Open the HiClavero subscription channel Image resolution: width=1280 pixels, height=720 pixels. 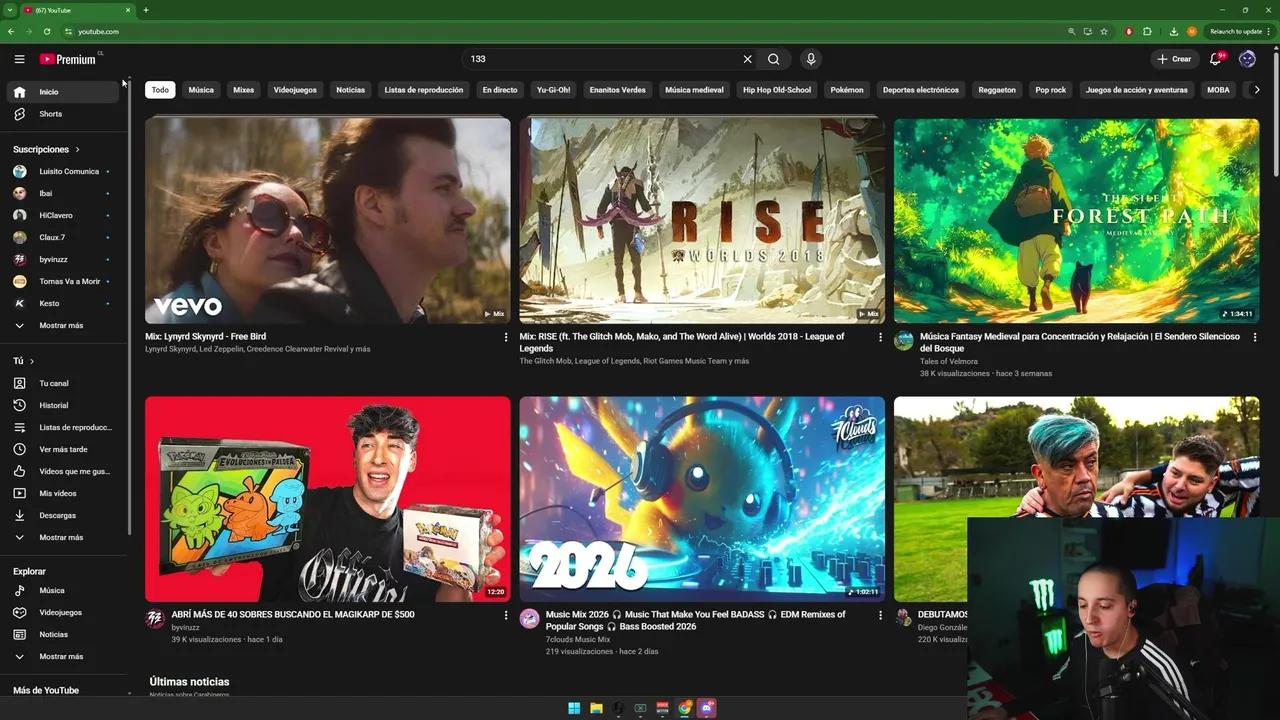(x=65, y=215)
